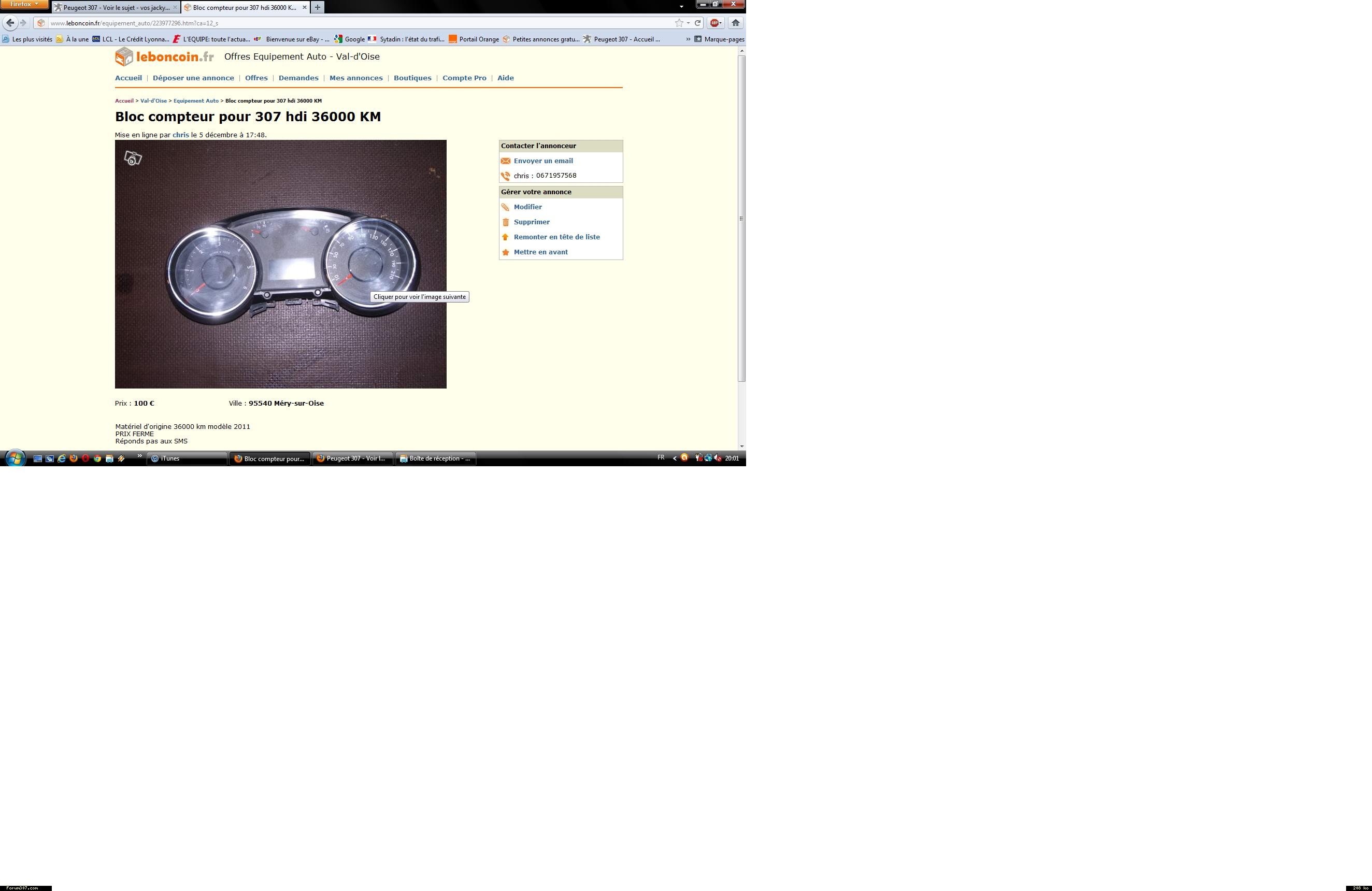Open the Firefox menu dropdown
The image size is (1372, 891).
pos(24,4)
